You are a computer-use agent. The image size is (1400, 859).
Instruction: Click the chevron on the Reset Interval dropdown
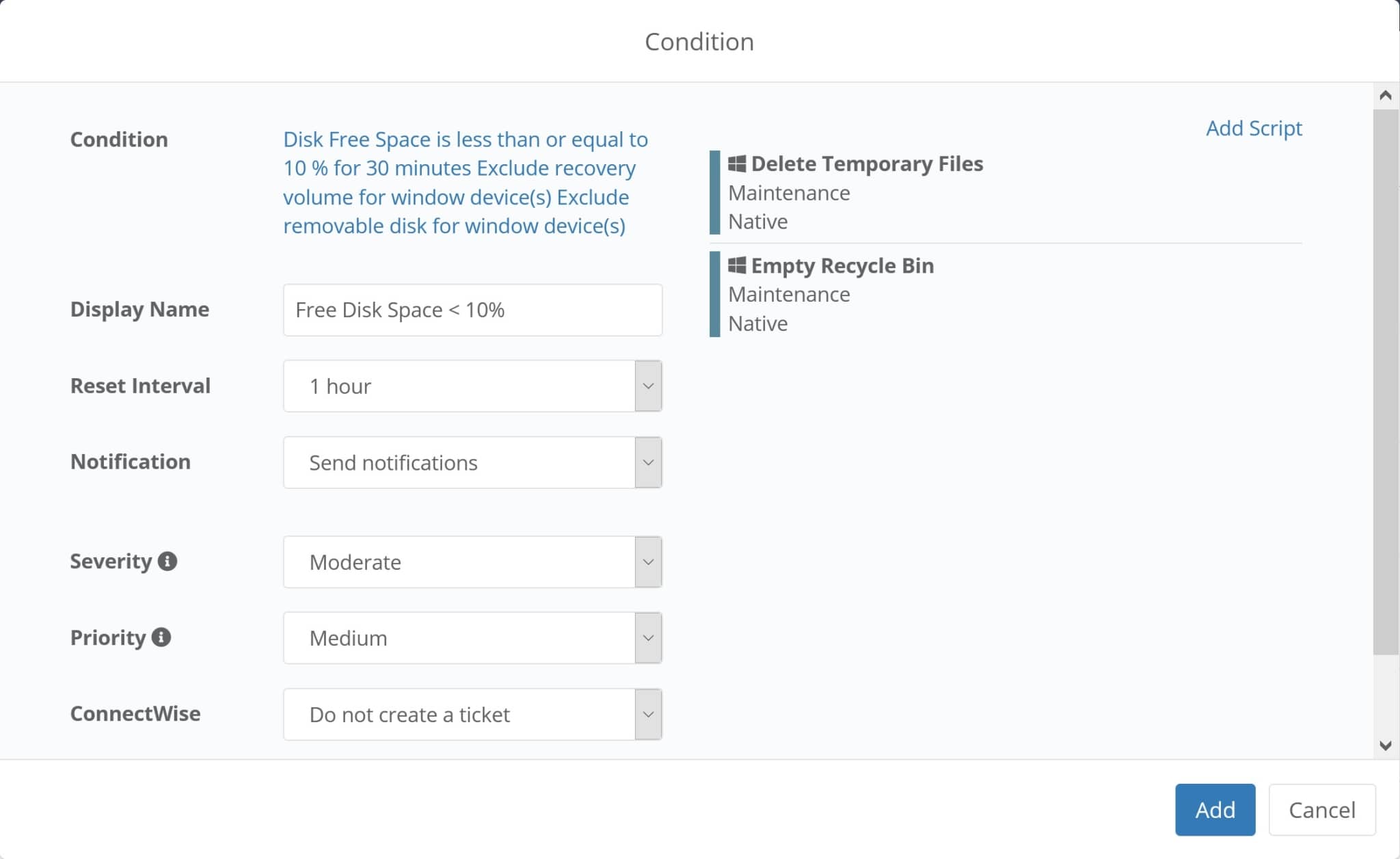click(647, 385)
